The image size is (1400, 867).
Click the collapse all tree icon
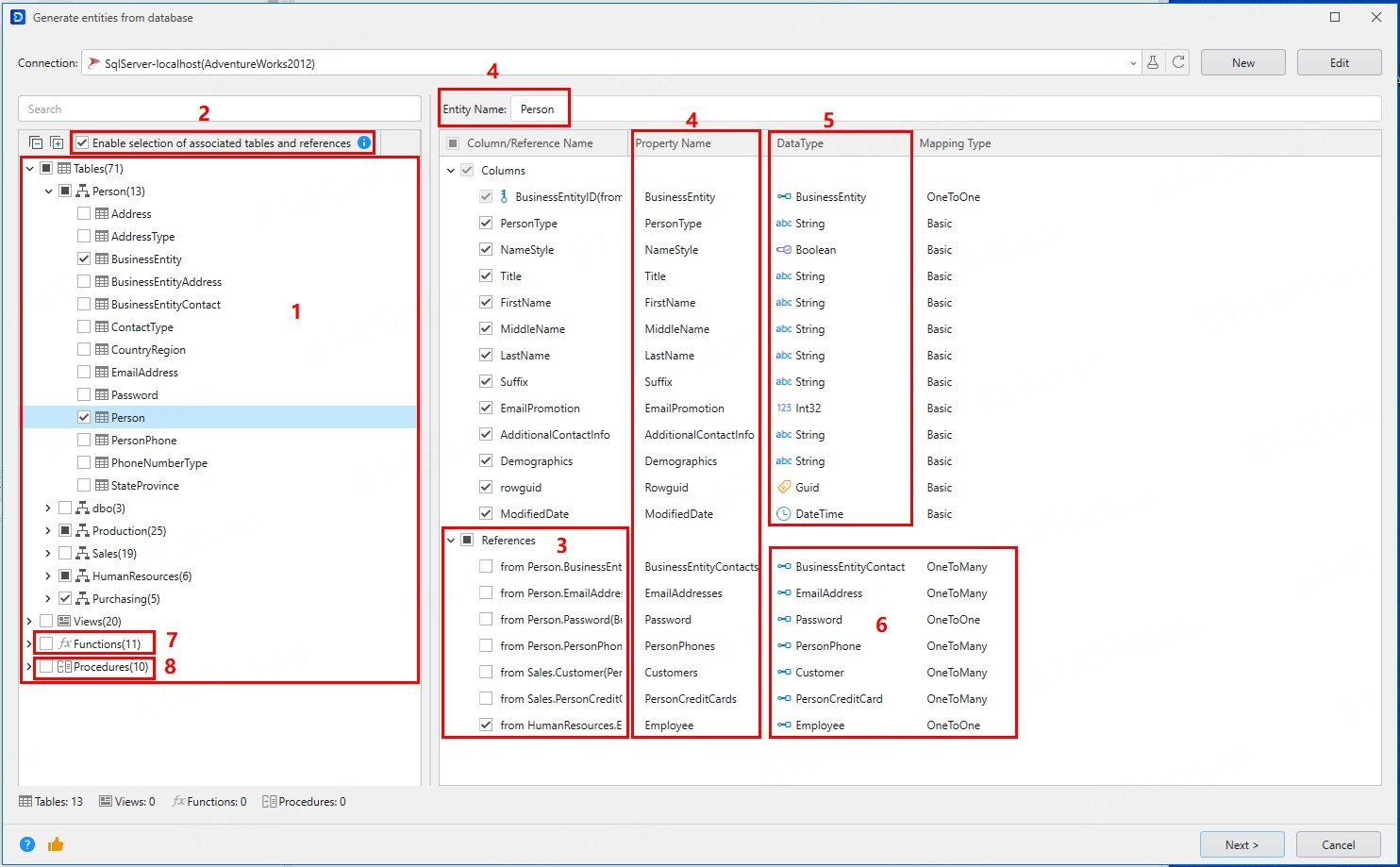tap(36, 143)
